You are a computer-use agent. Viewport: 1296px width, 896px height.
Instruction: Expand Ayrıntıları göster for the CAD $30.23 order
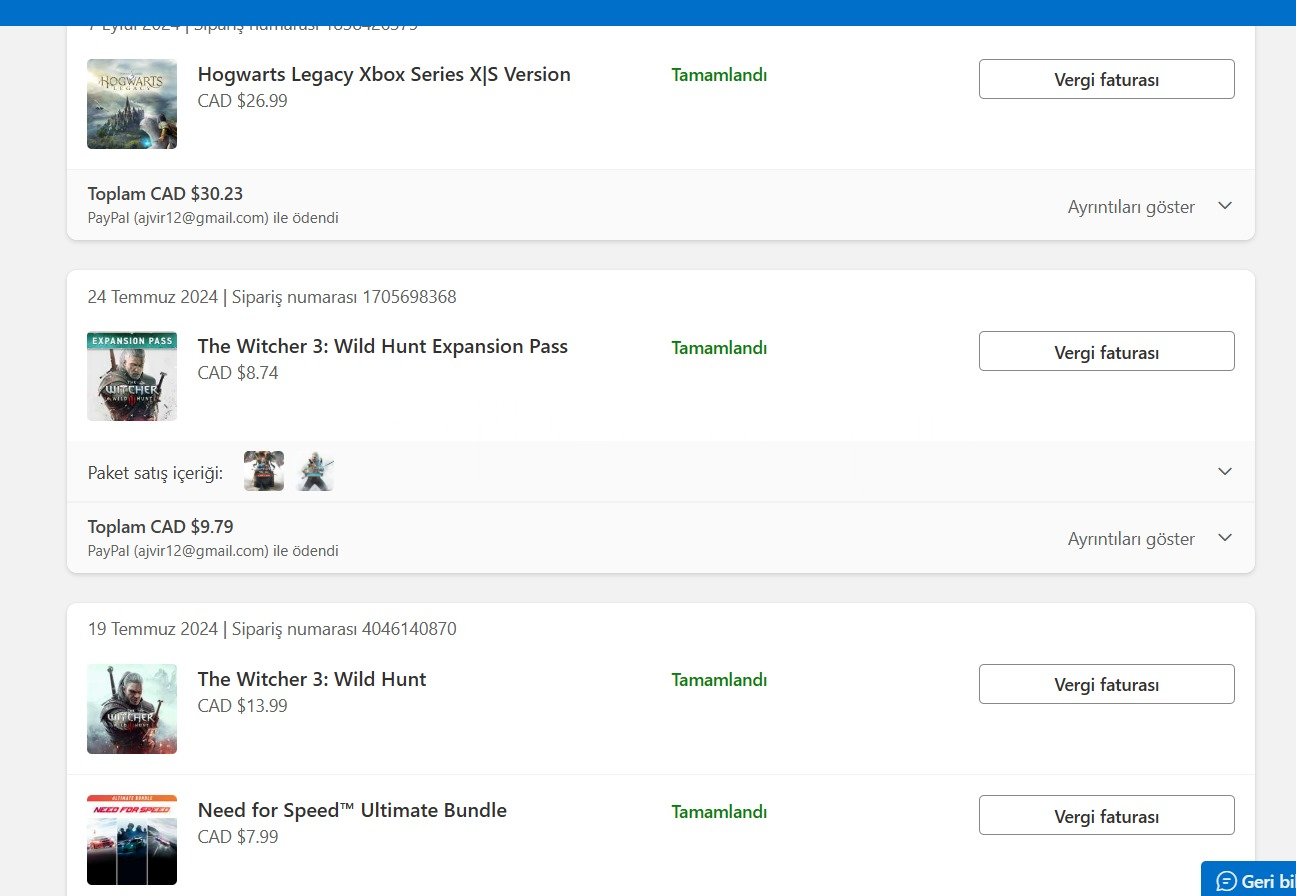point(1131,207)
